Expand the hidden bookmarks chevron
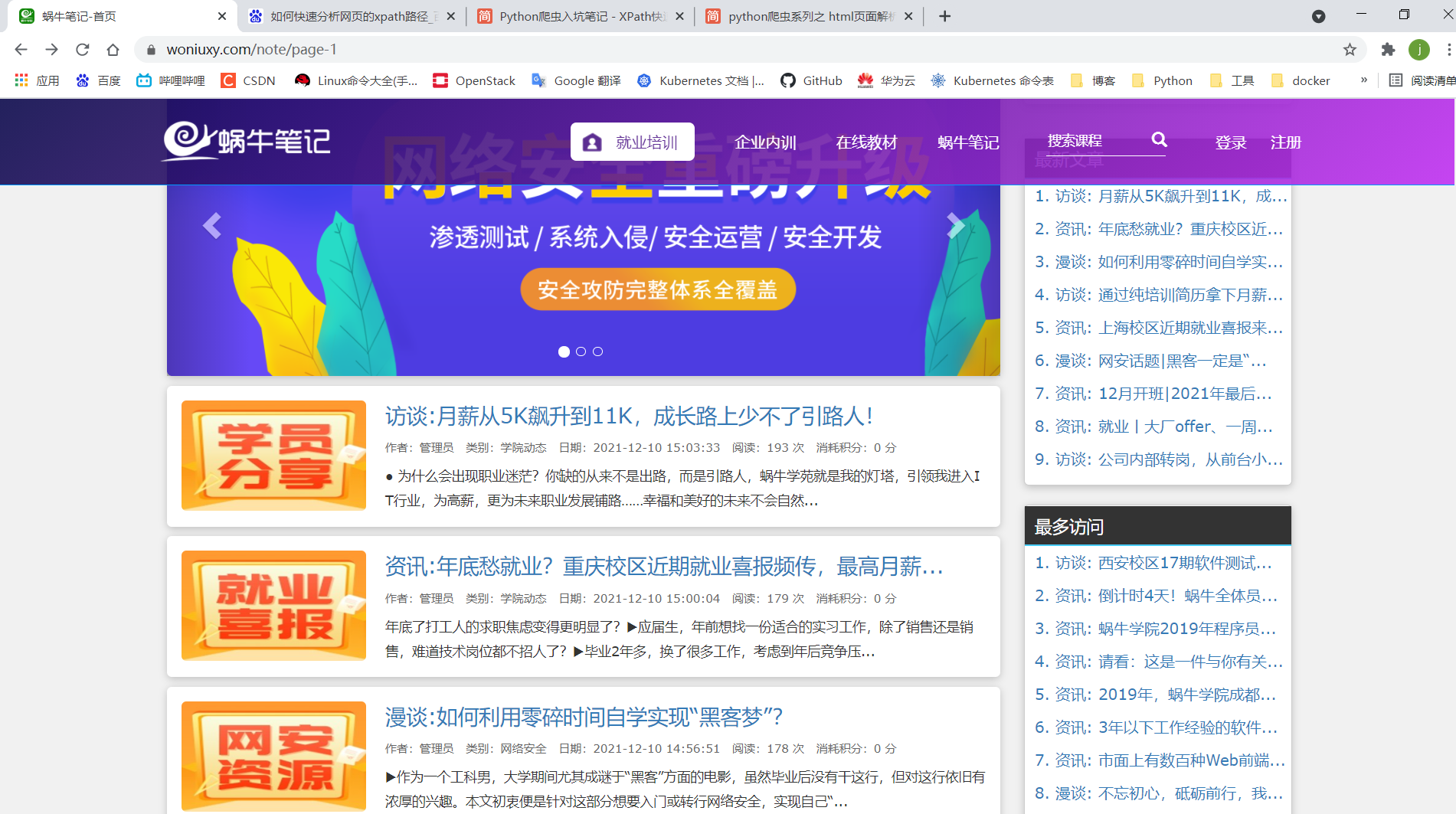 click(x=1364, y=80)
